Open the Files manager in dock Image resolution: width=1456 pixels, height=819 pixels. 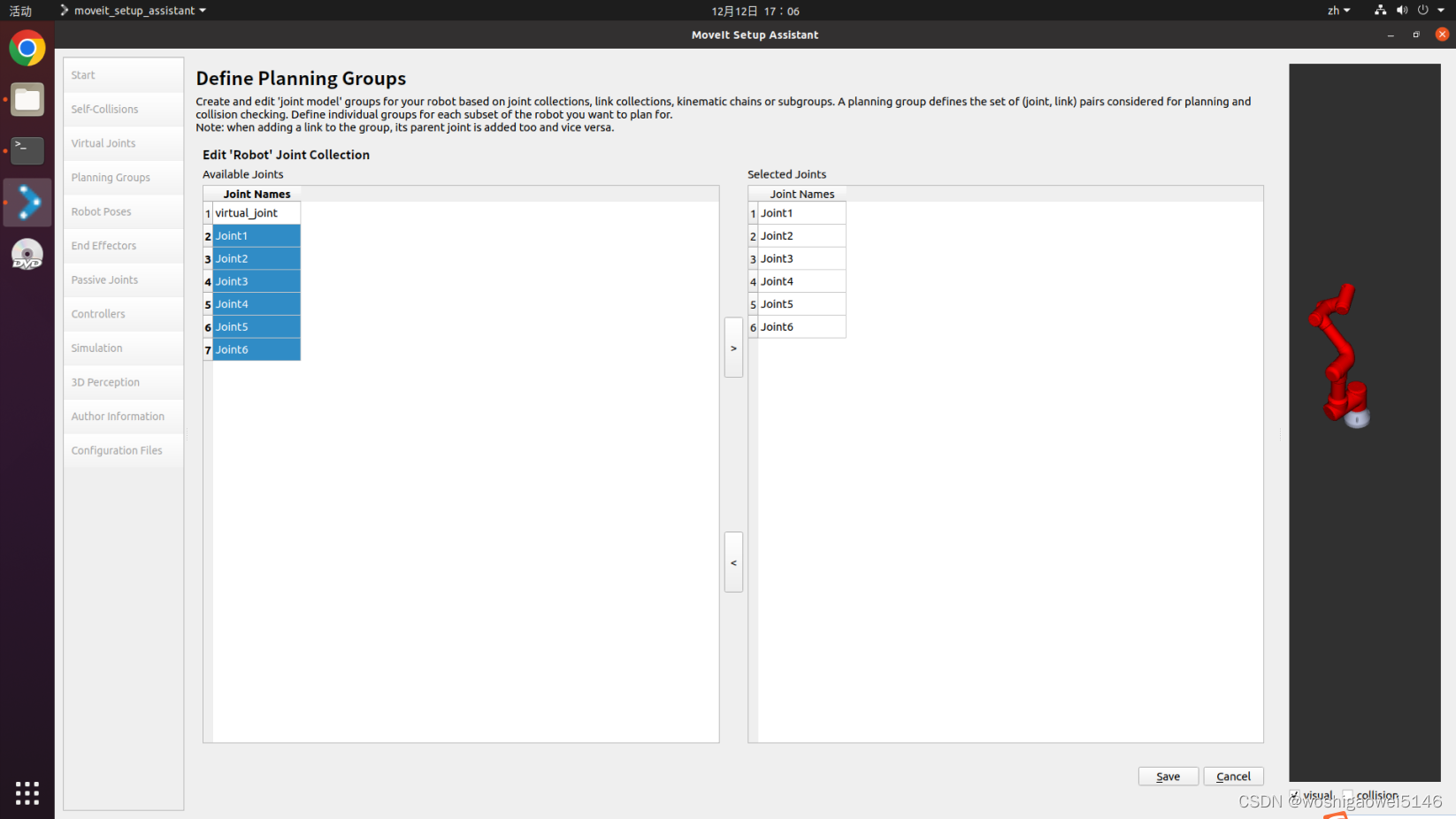pyautogui.click(x=27, y=100)
